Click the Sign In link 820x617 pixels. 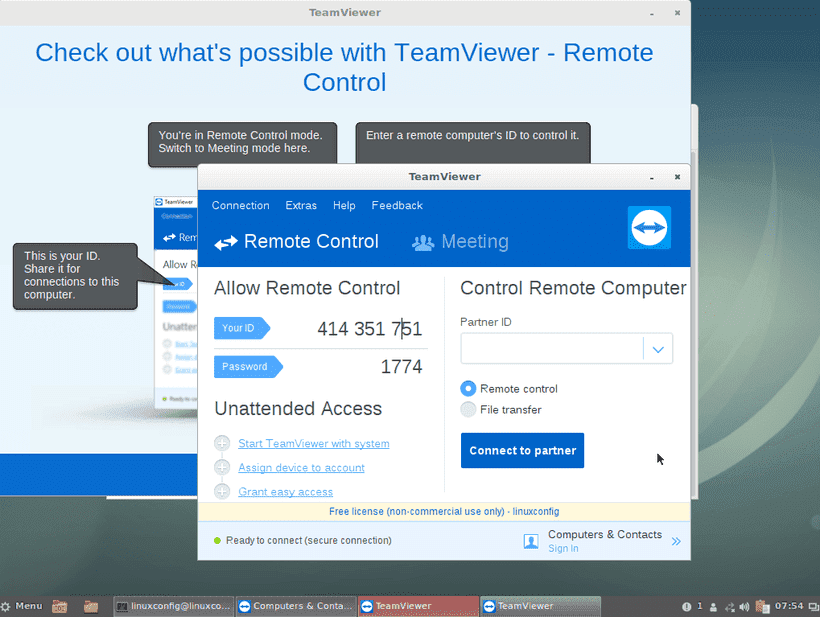[x=563, y=549]
